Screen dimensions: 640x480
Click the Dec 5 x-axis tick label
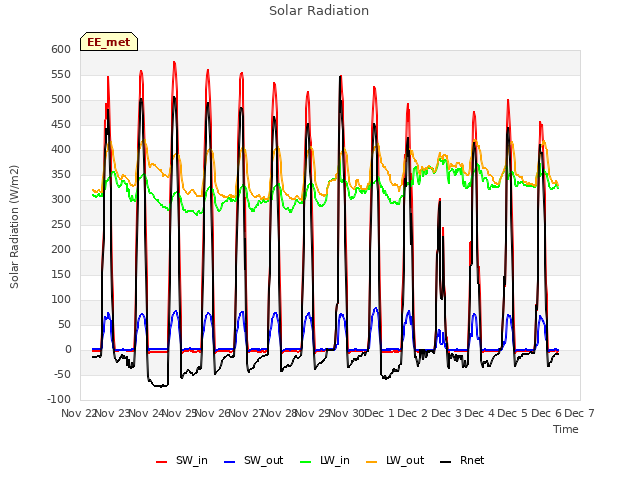513,413
